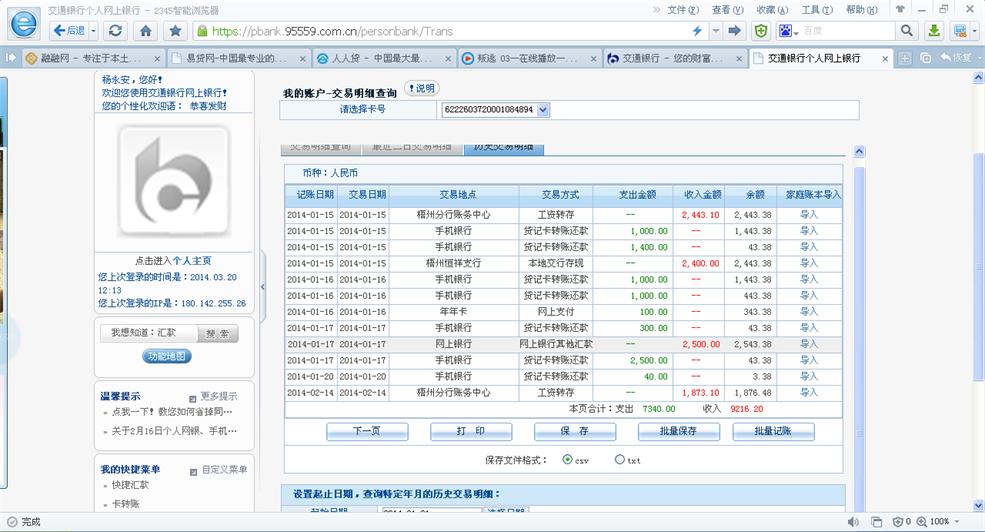Viewport: 985px width, 532px height.
Task: Switch to the 人人贷 browser tab
Action: coord(382,58)
